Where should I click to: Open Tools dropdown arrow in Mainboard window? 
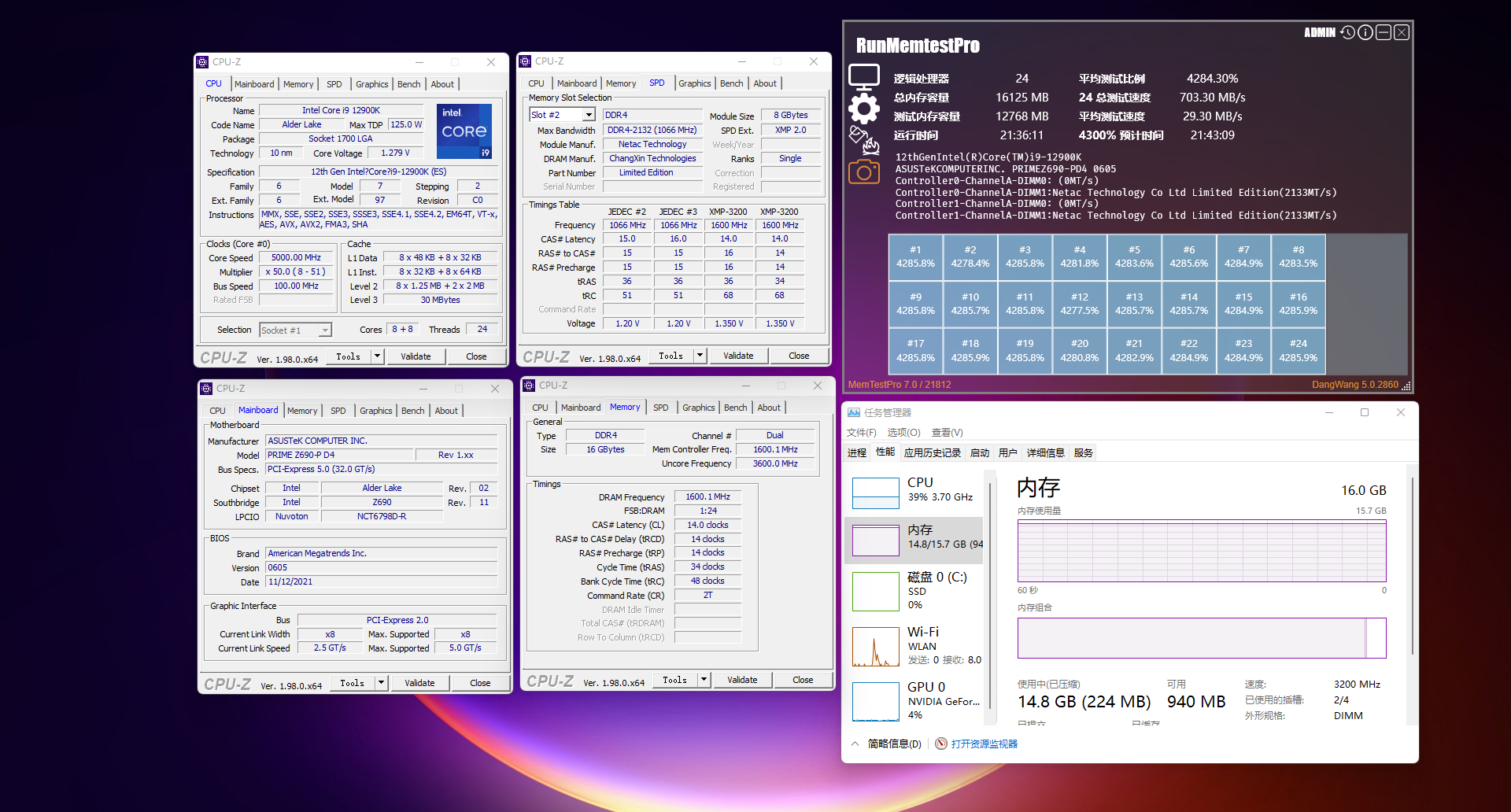pos(382,683)
